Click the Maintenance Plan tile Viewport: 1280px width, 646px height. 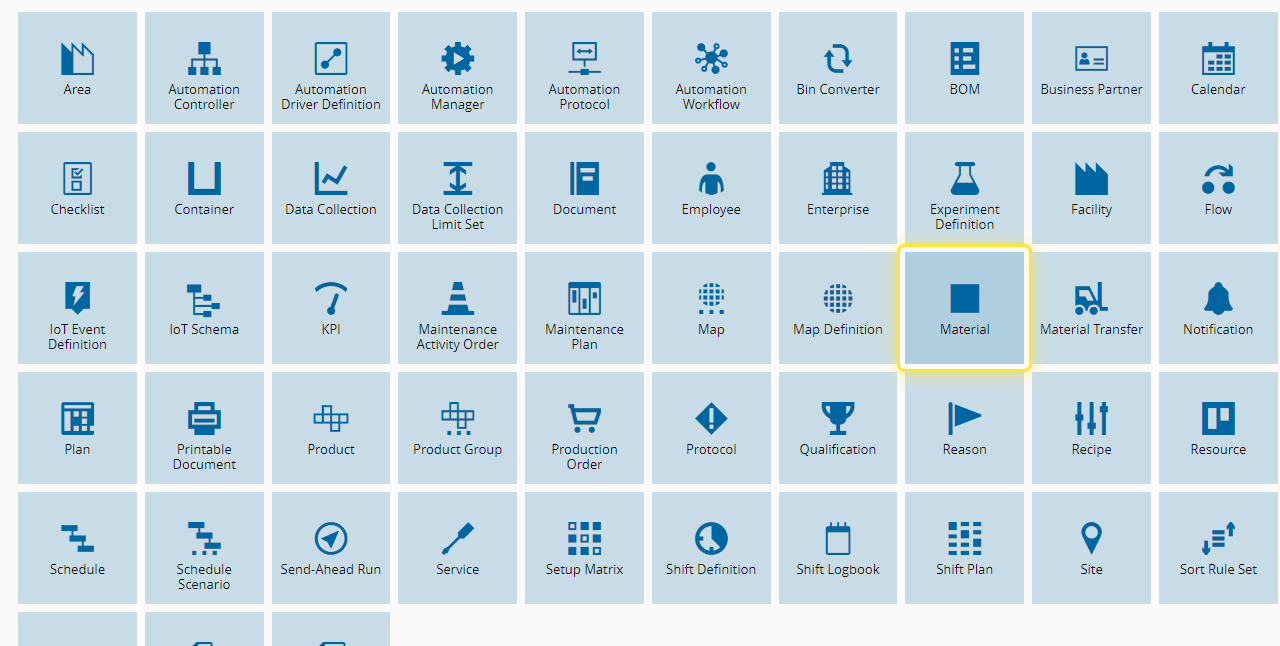pyautogui.click(x=584, y=308)
